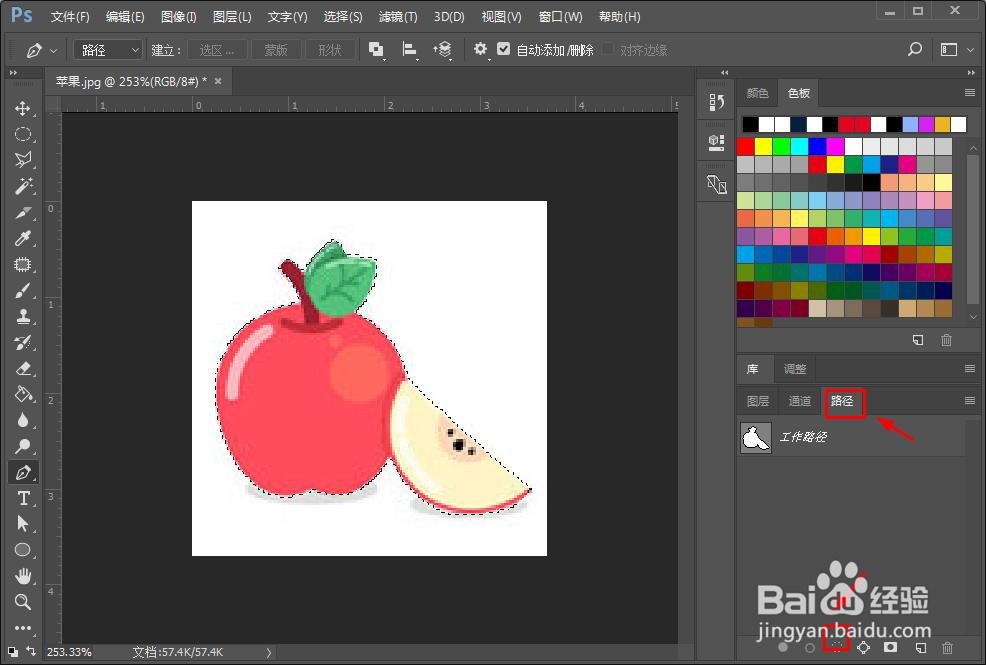Select the Move tool

click(23, 108)
